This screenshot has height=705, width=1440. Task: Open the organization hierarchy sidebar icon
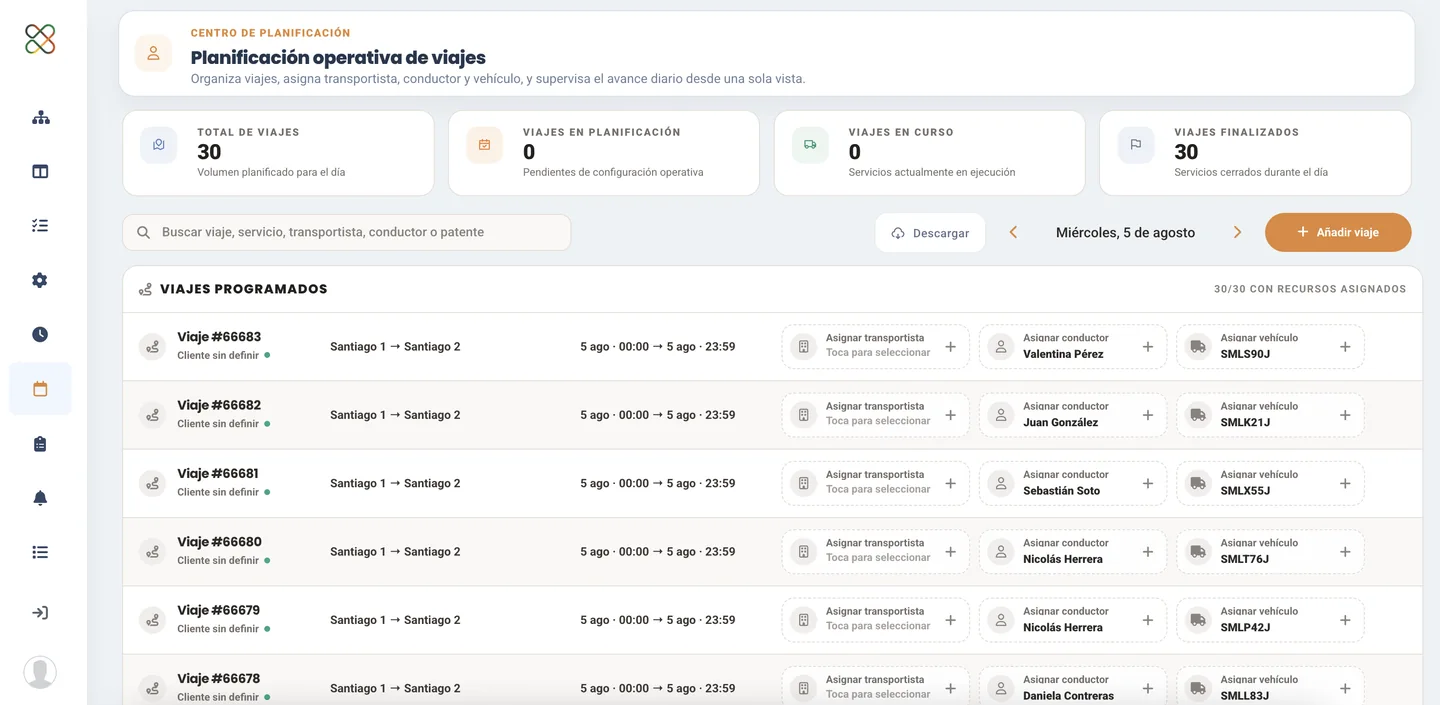click(40, 117)
